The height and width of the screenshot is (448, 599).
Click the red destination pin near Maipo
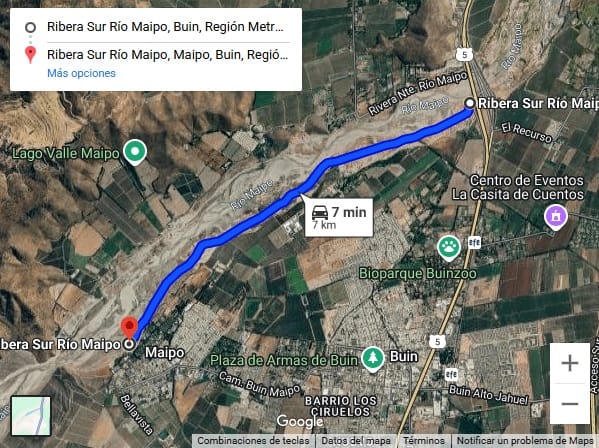click(130, 328)
